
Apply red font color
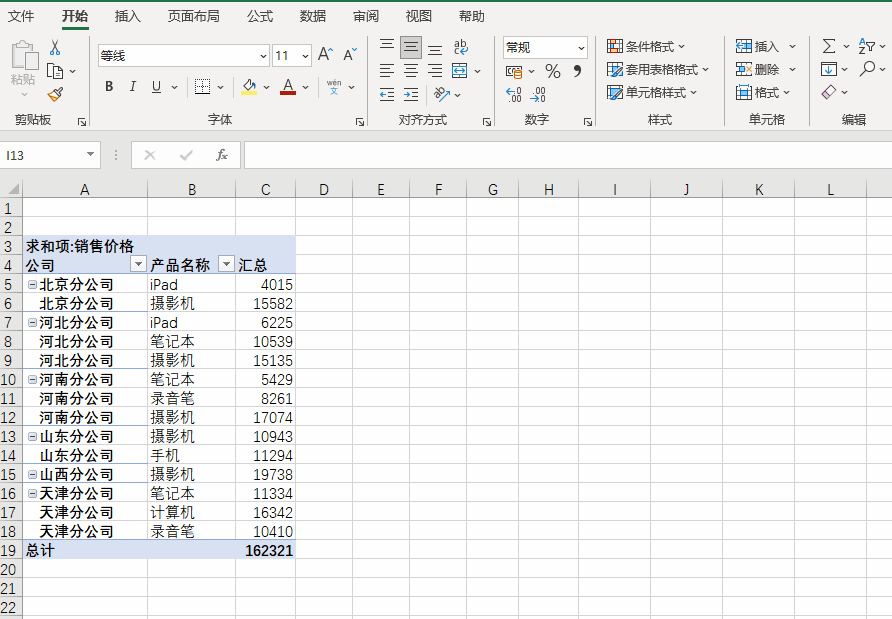point(288,86)
